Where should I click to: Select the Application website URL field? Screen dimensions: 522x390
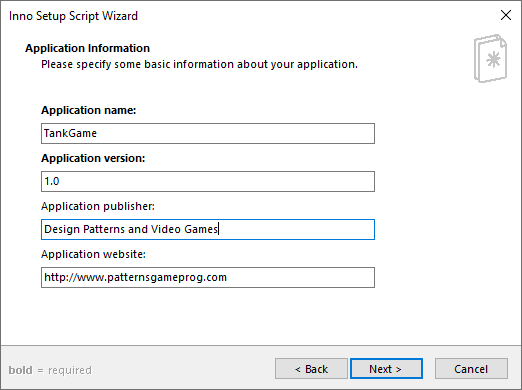pos(208,277)
